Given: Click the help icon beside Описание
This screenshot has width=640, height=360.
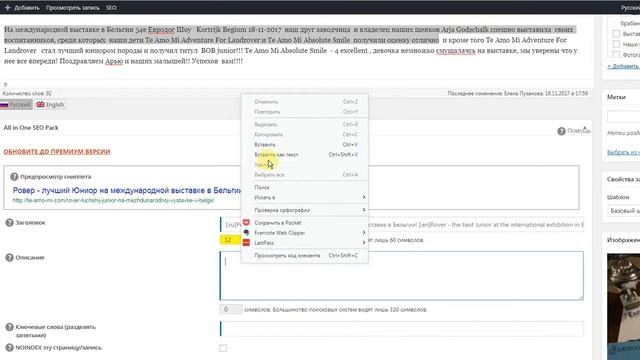Looking at the screenshot, I should (9, 258).
